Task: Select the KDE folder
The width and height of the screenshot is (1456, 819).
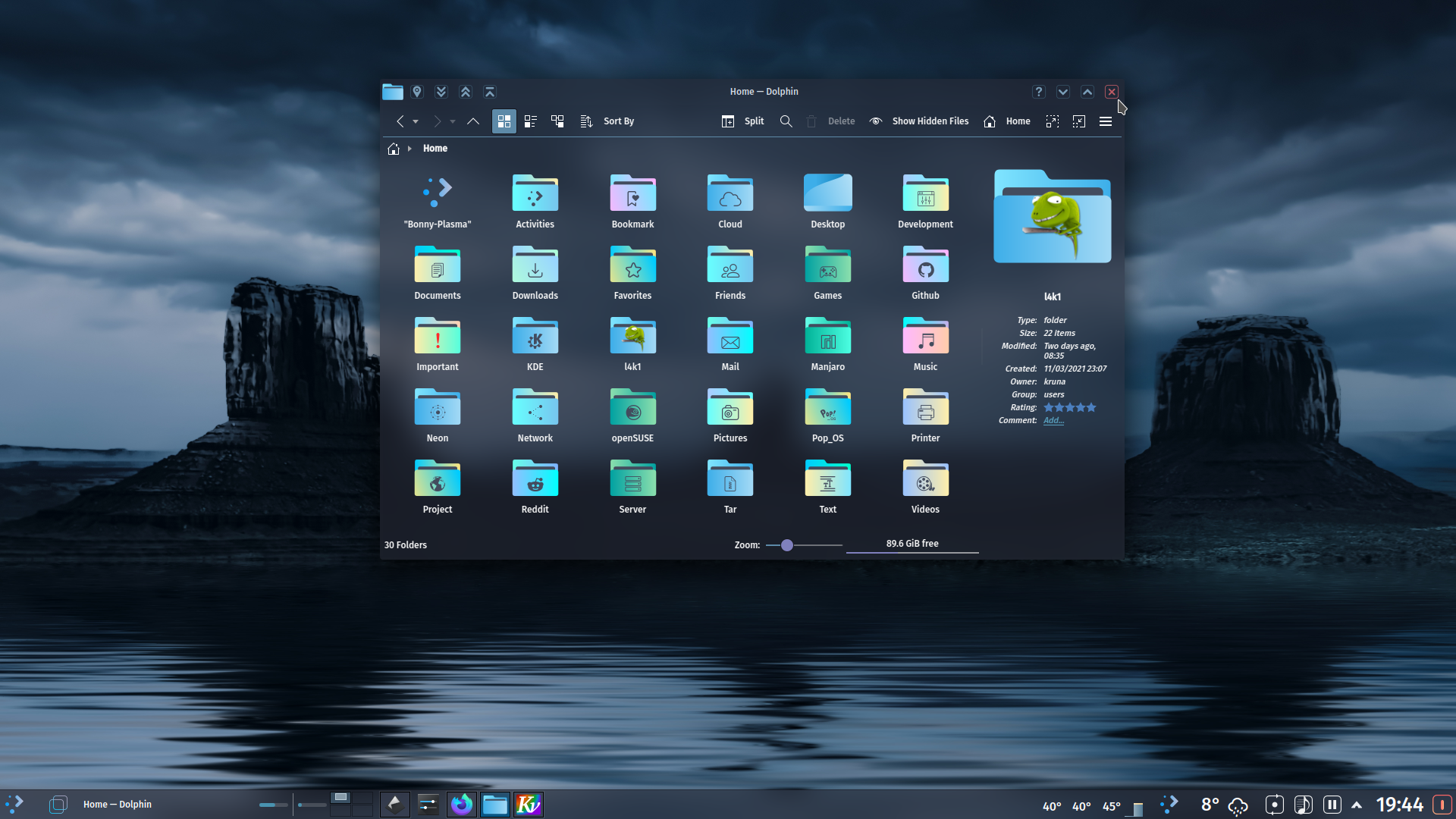Action: pos(535,344)
